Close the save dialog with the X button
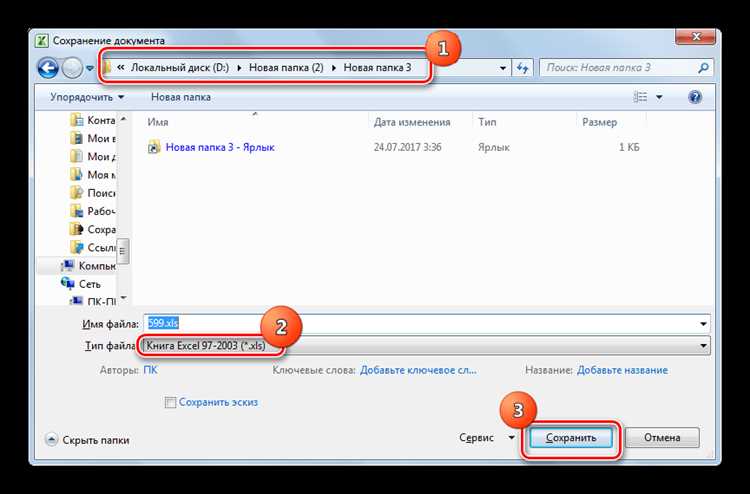The height and width of the screenshot is (494, 750). 696,37
